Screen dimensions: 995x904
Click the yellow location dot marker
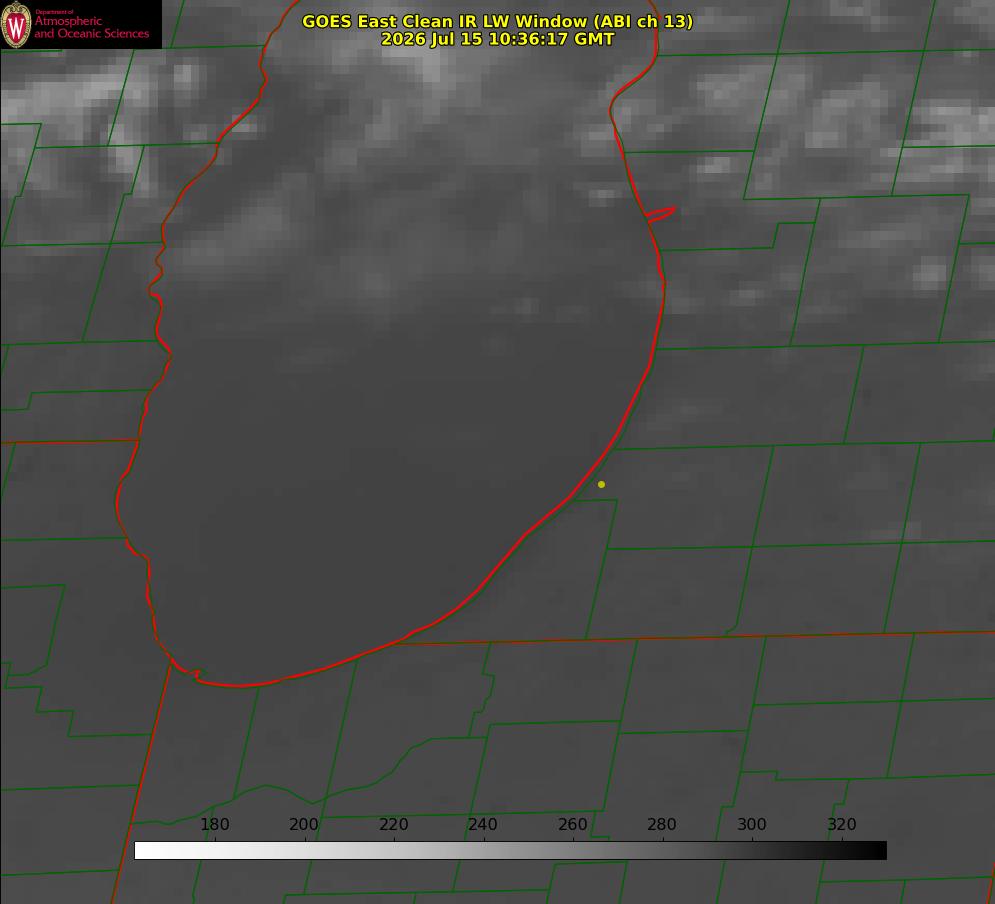(x=601, y=484)
